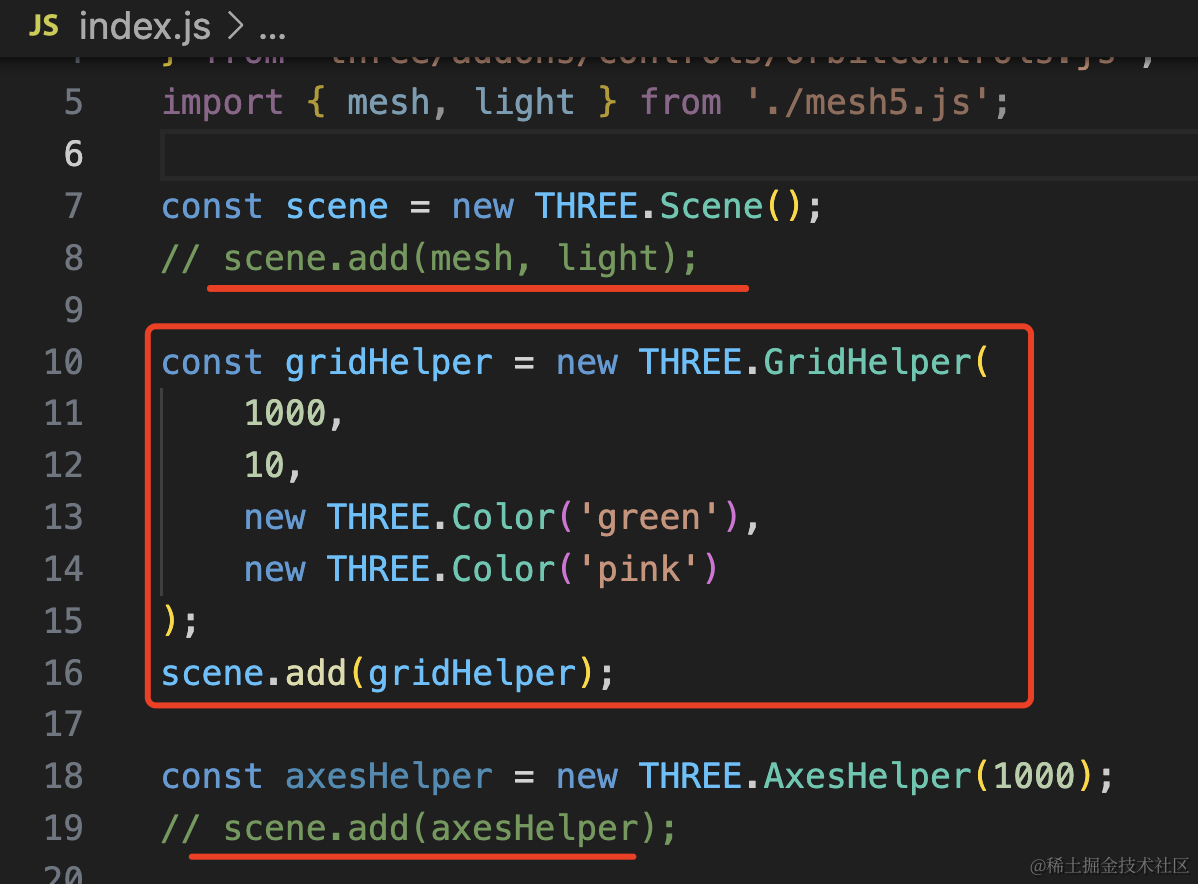This screenshot has height=884, width=1198.
Task: Open the breadcrumb ellipsis after index.js
Action: click(x=272, y=34)
